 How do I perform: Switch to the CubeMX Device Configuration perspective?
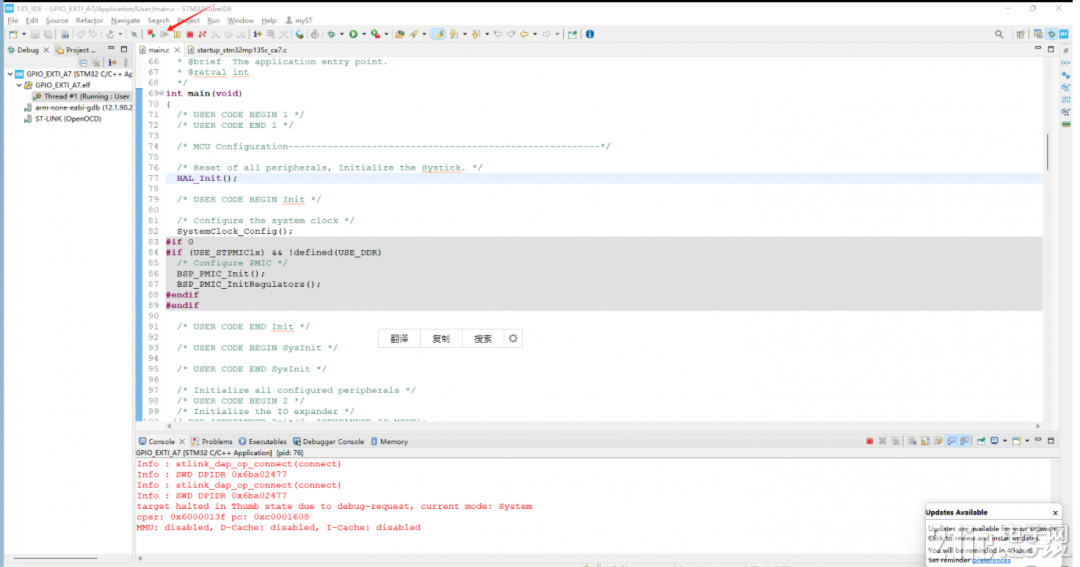pos(1064,34)
